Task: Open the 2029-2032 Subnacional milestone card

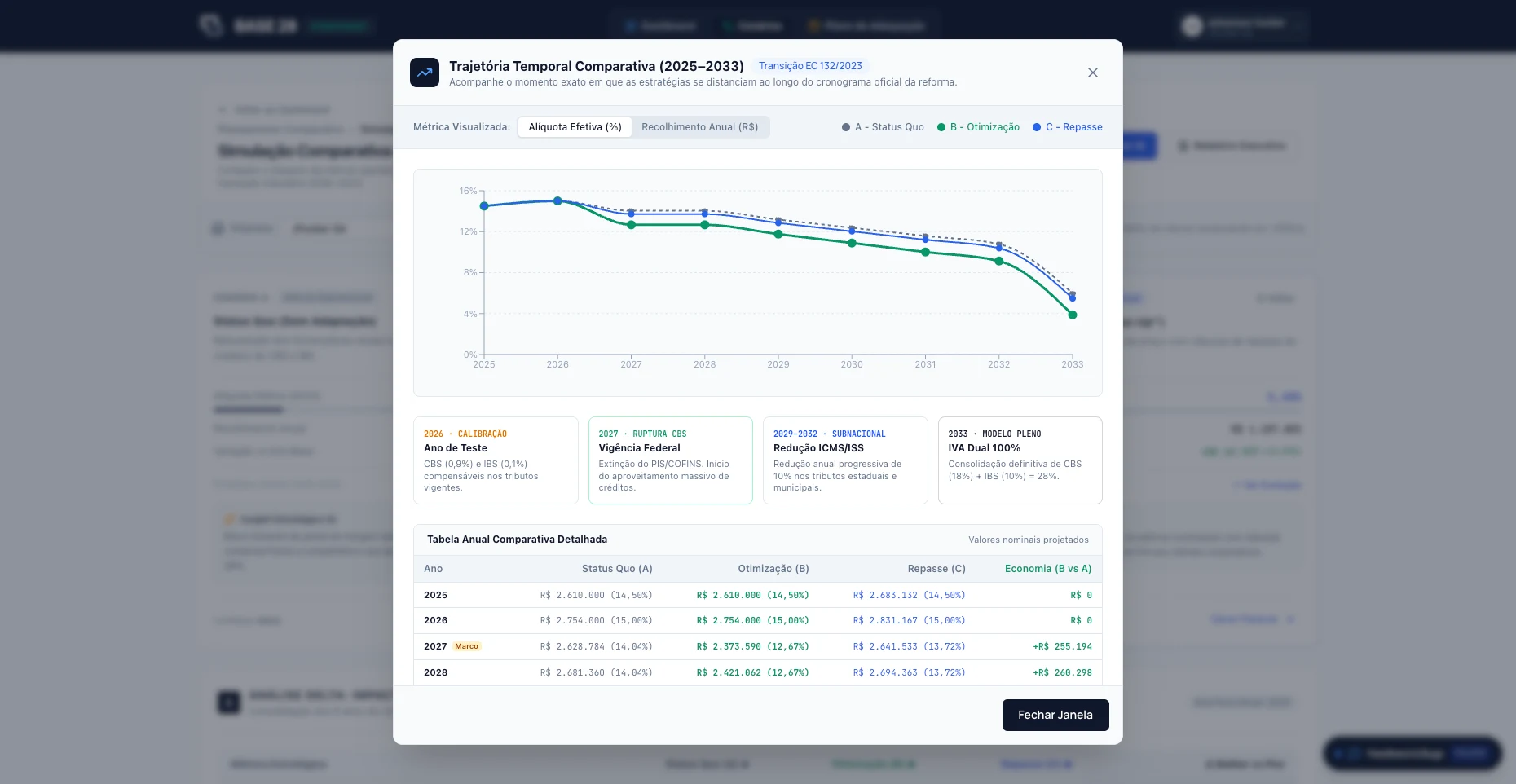Action: tap(845, 460)
